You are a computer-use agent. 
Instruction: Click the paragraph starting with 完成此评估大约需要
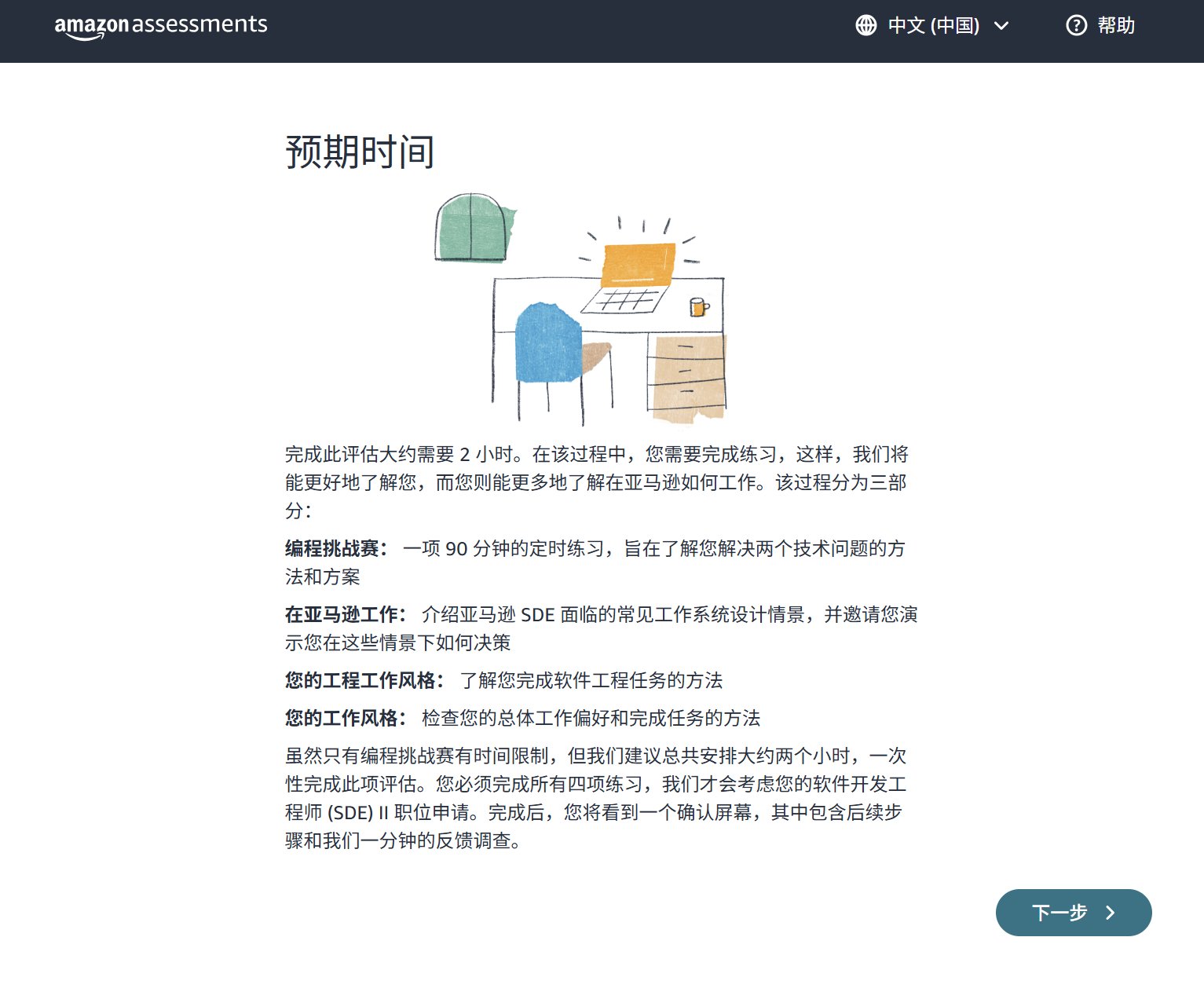pos(597,481)
